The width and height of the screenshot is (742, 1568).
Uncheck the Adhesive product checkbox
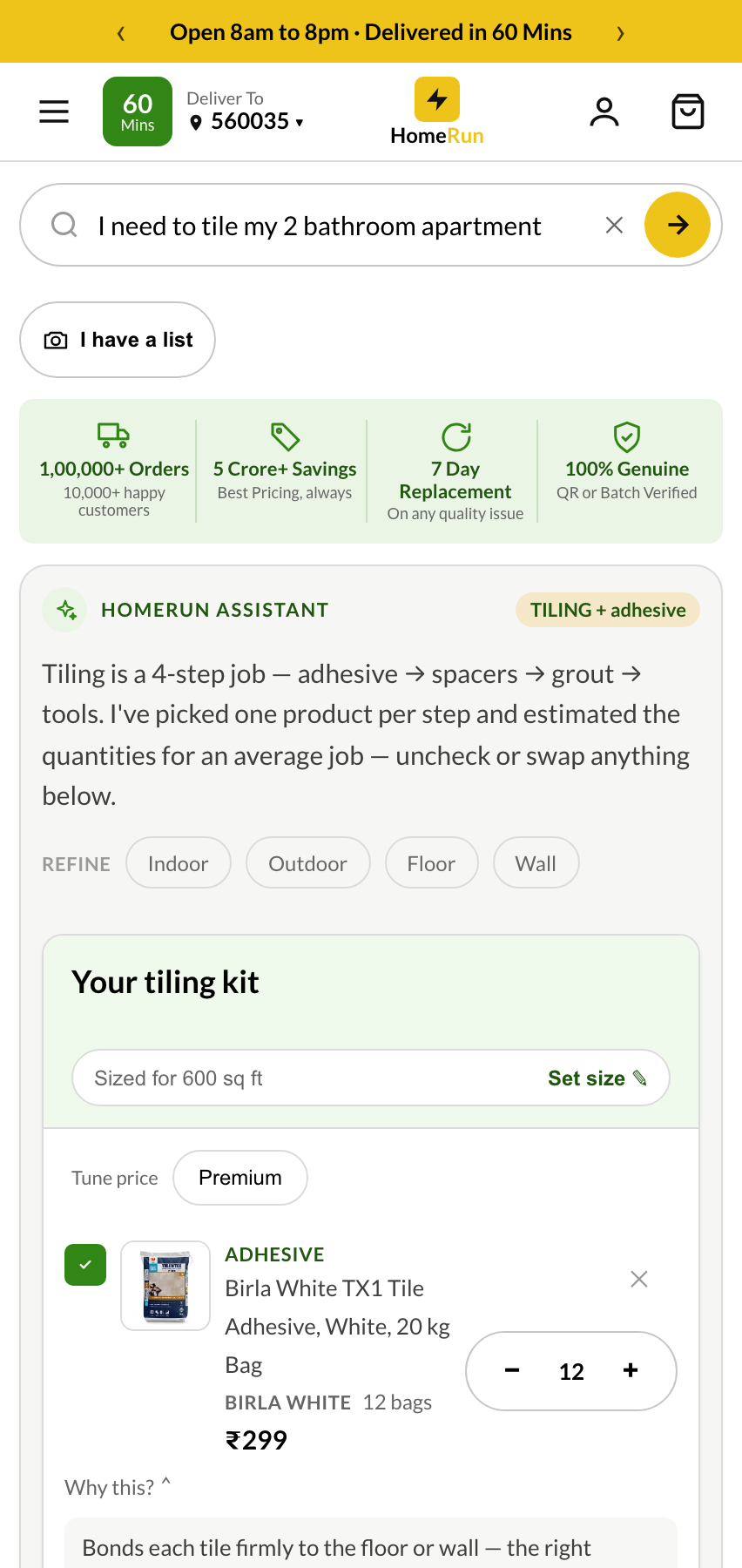point(85,1265)
